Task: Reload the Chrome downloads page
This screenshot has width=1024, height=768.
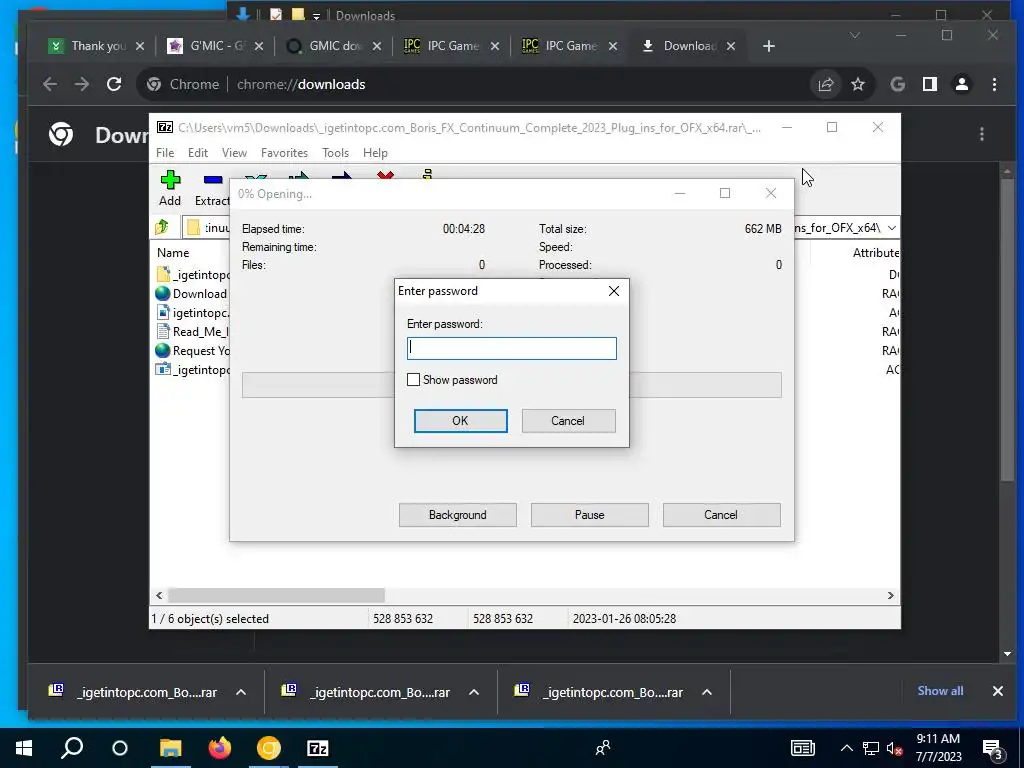Action: coord(114,84)
